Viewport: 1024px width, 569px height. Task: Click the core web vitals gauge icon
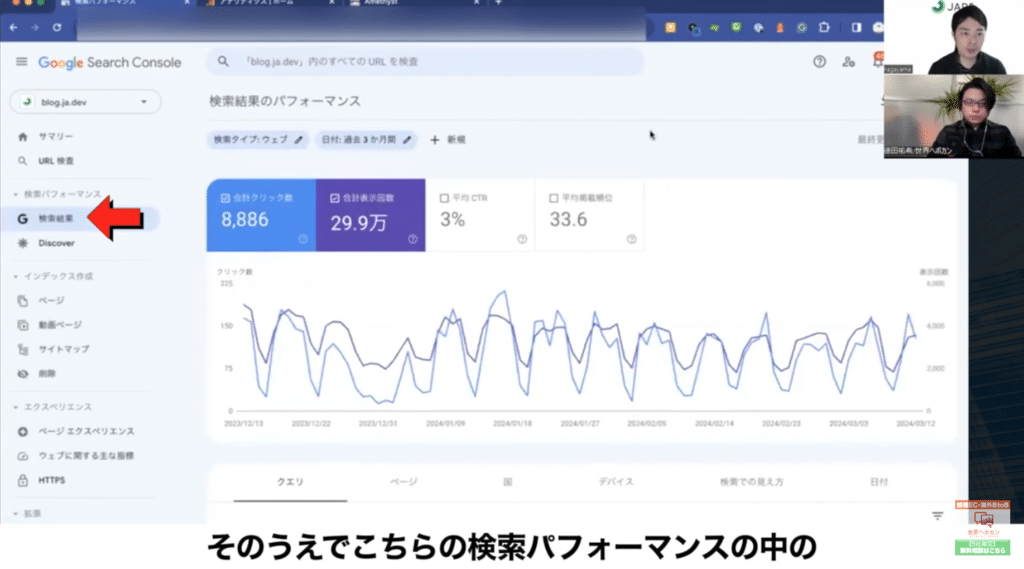tap(23, 456)
